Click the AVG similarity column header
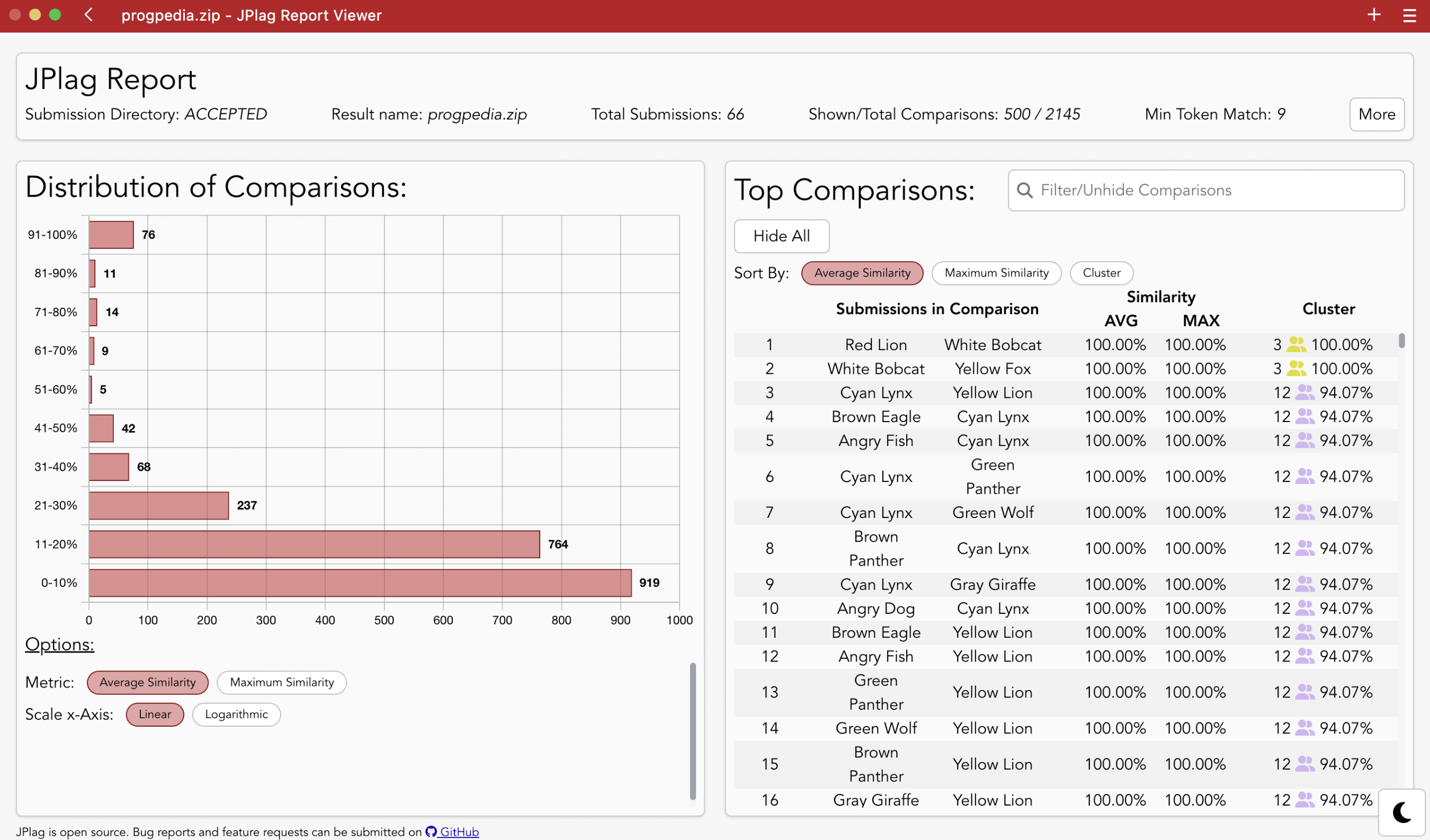Image resolution: width=1430 pixels, height=840 pixels. pyautogui.click(x=1121, y=320)
